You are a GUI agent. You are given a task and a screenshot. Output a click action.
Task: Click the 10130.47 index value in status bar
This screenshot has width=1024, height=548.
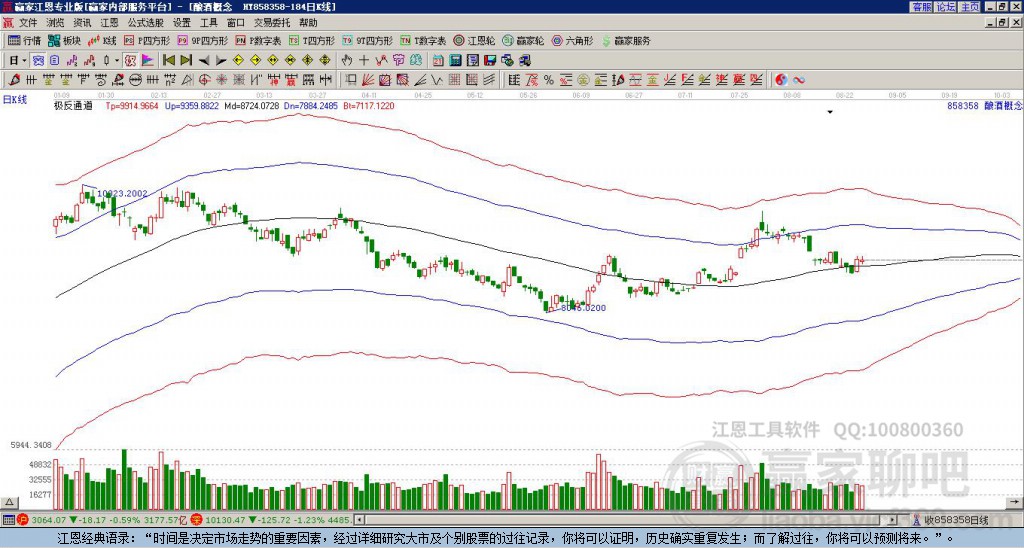tap(223, 520)
